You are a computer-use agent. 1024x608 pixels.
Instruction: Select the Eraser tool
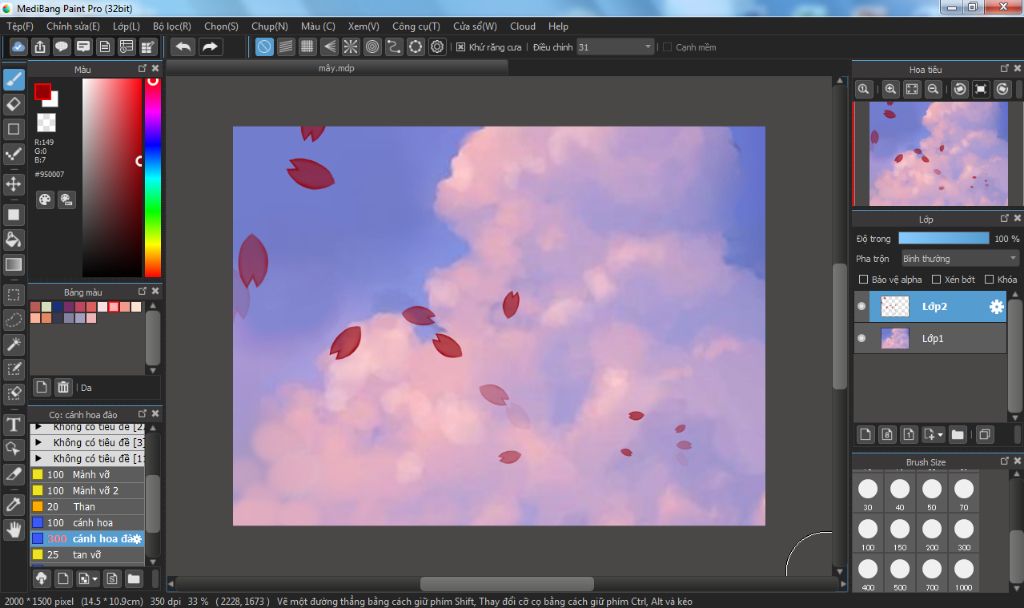click(x=14, y=104)
